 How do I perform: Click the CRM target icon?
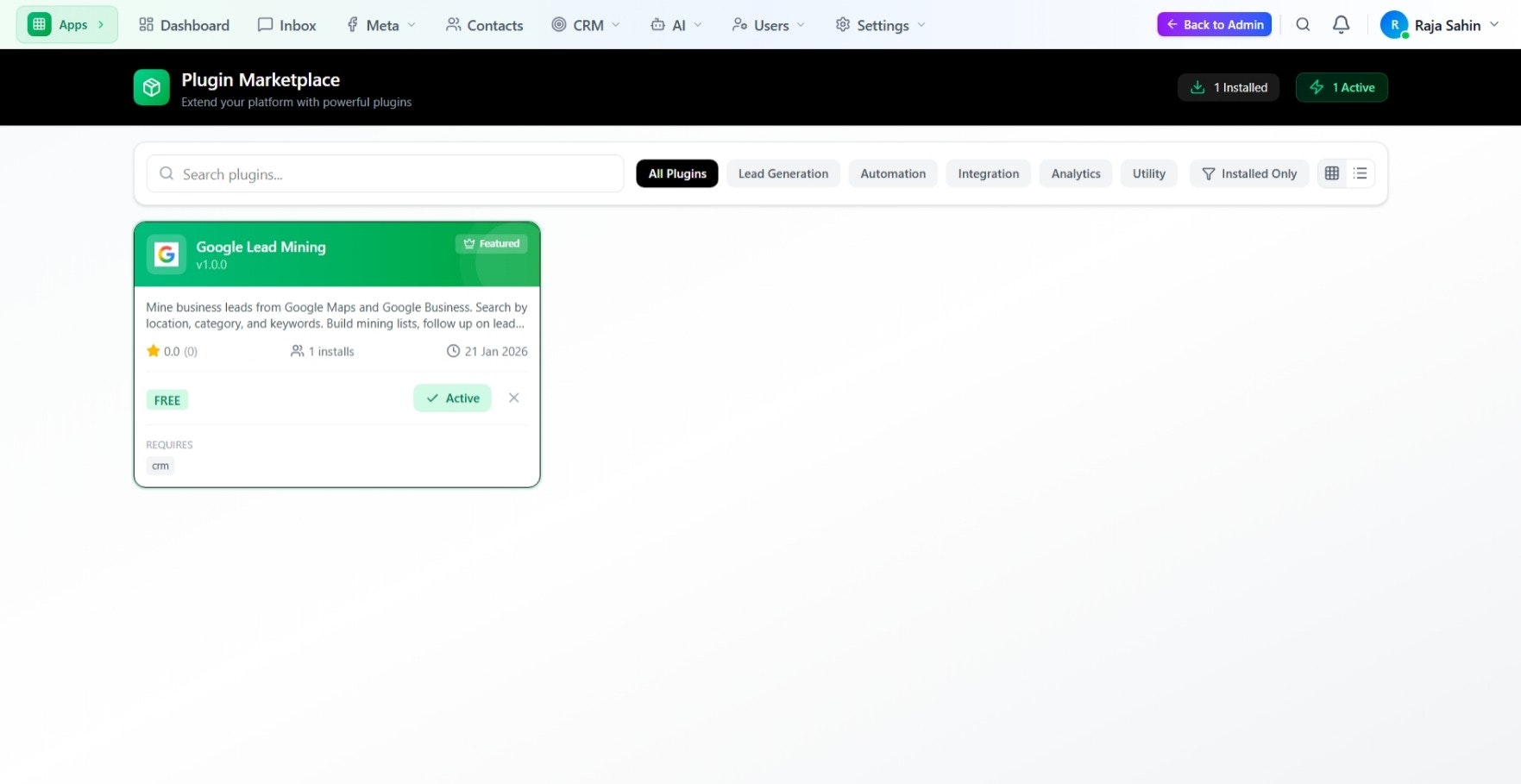(x=559, y=25)
